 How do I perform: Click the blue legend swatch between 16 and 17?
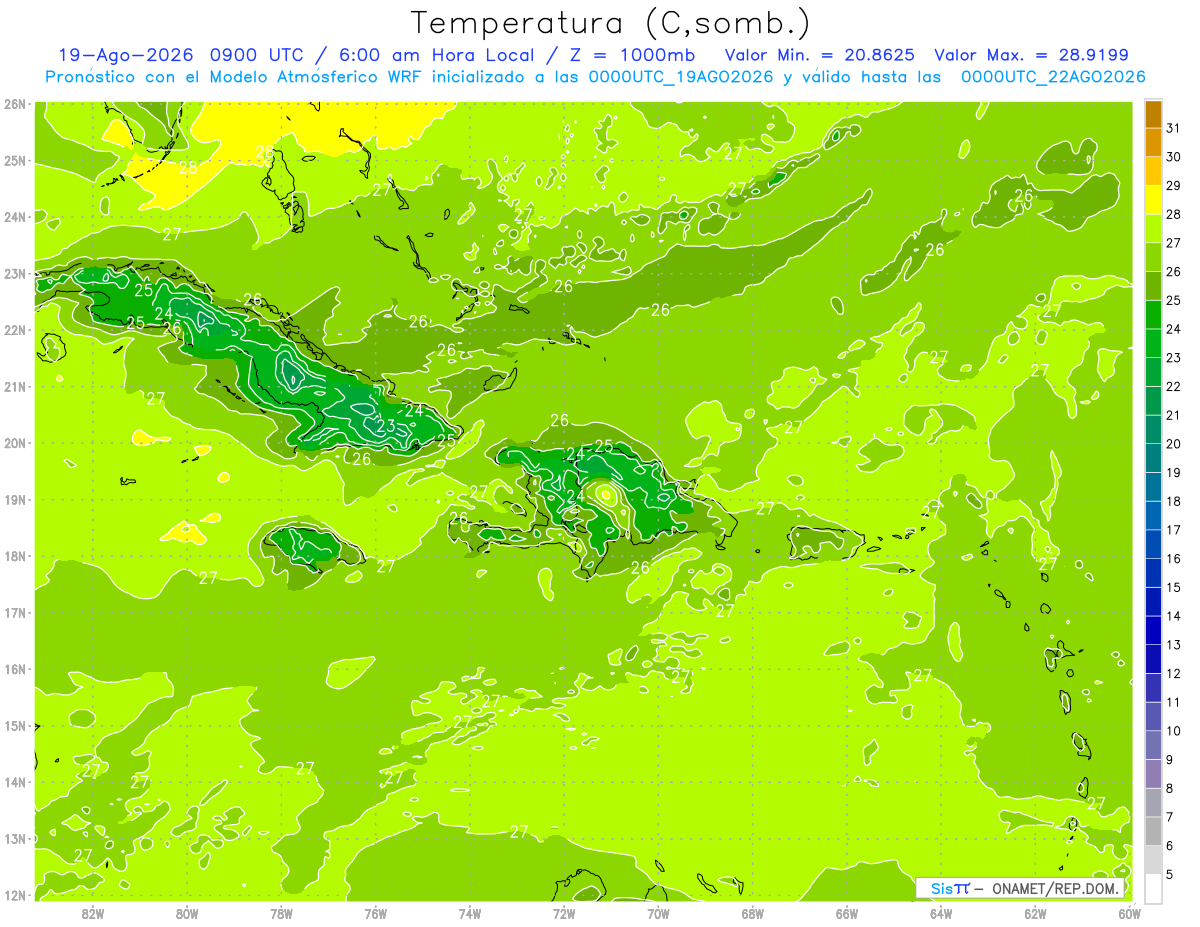1153,544
